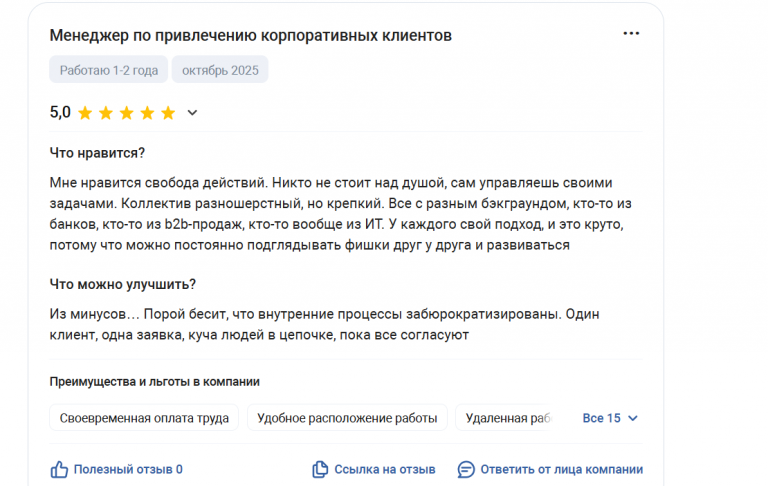Click the fifth rating star
The height and width of the screenshot is (486, 768).
pyautogui.click(x=168, y=113)
